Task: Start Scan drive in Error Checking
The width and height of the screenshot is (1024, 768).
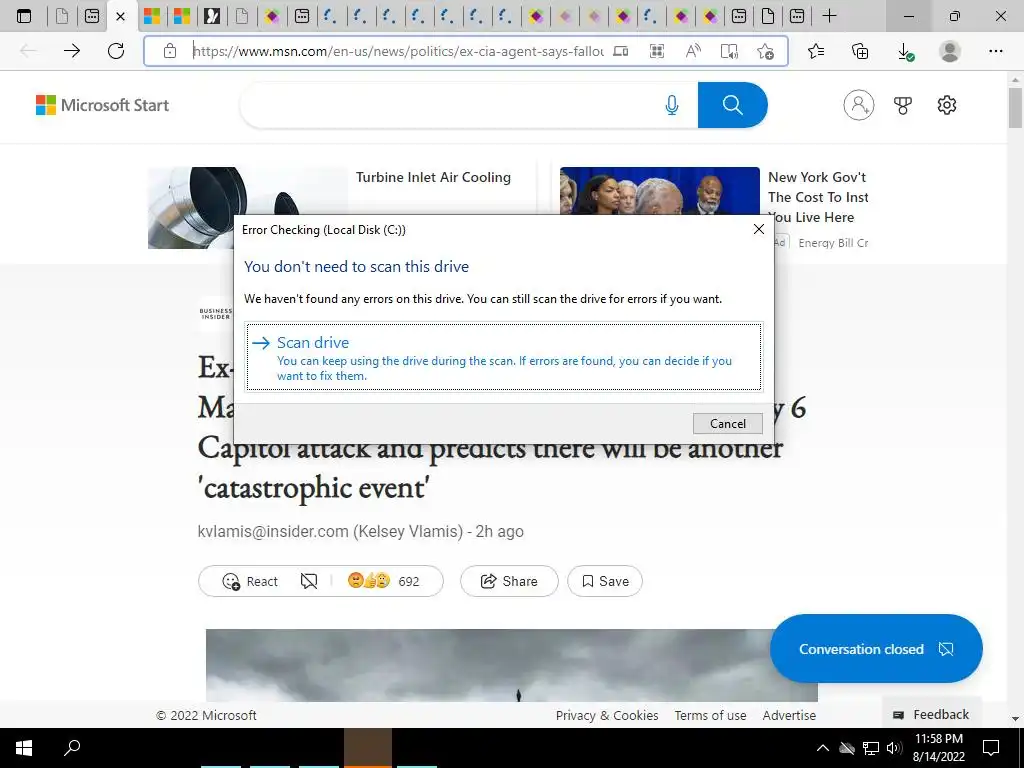Action: (x=504, y=357)
